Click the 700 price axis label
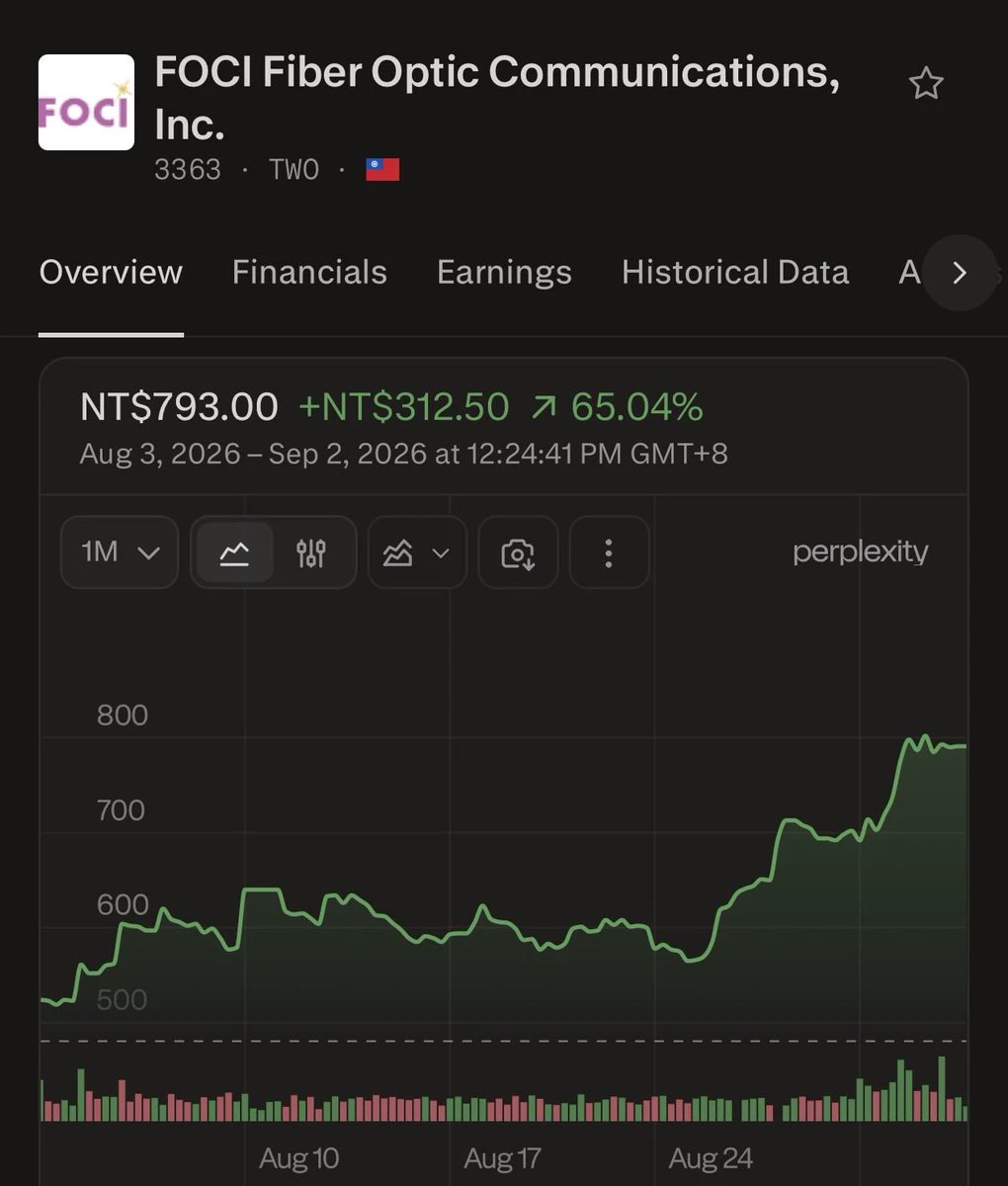Screen dimensions: 1008x1186 coord(122,809)
